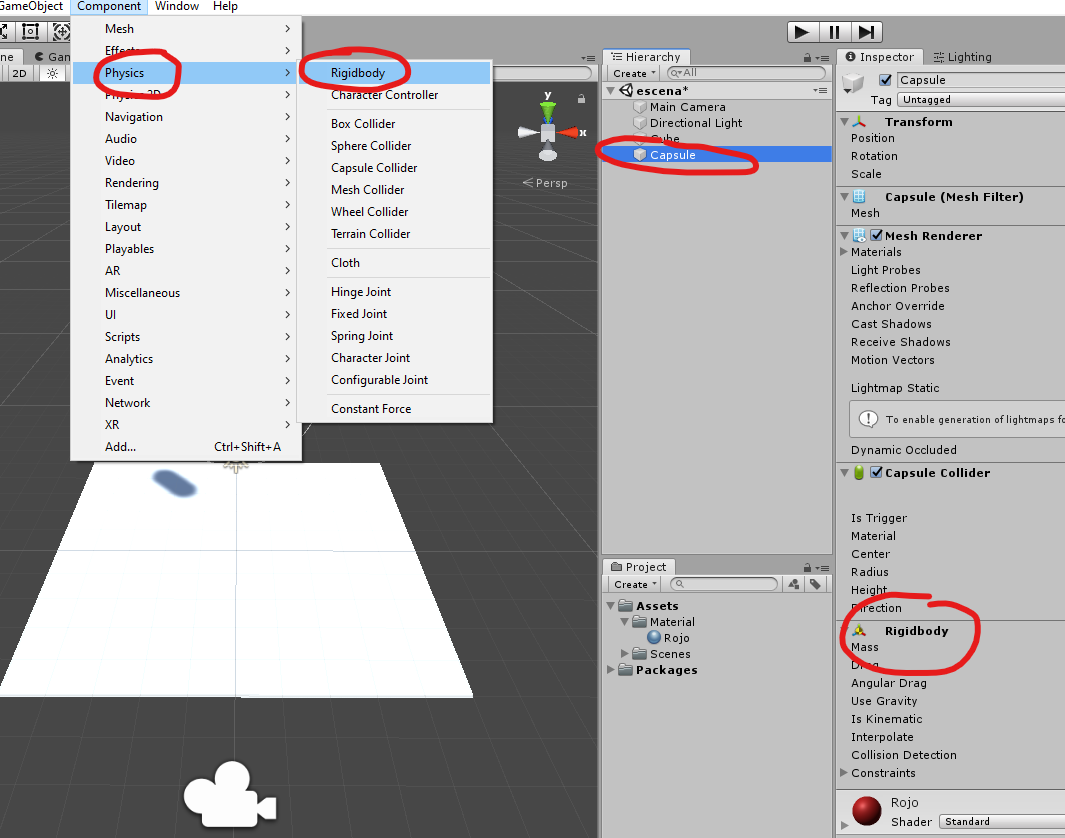Open the Tag dropdown showing Untagged
1065x838 pixels.
pyautogui.click(x=980, y=100)
